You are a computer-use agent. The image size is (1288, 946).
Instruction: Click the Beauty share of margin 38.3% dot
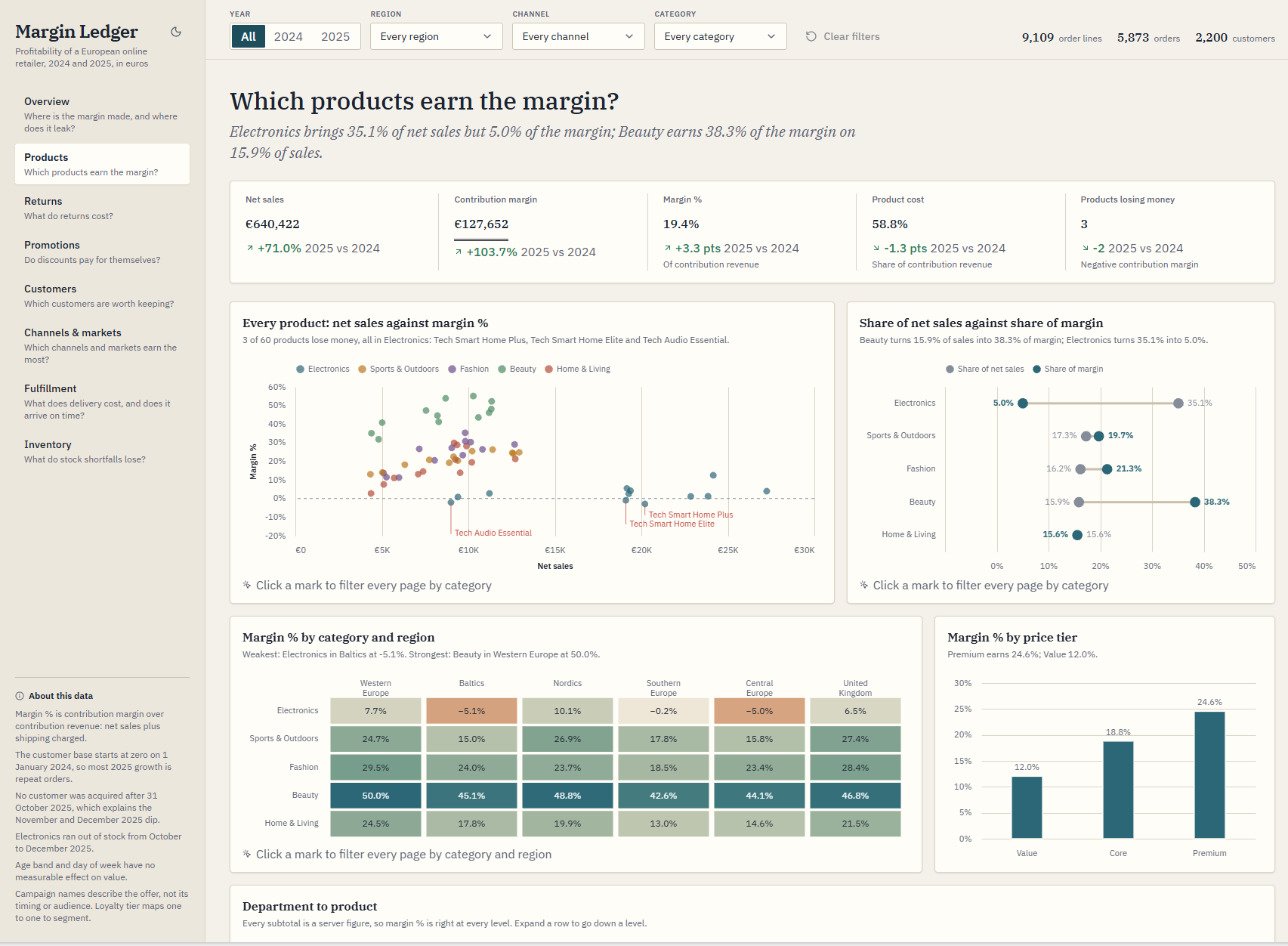tap(1195, 502)
